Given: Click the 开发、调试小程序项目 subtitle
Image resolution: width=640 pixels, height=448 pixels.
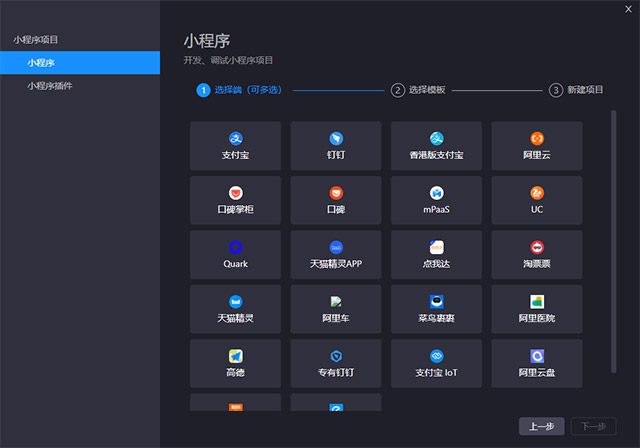Looking at the screenshot, I should coord(228,60).
